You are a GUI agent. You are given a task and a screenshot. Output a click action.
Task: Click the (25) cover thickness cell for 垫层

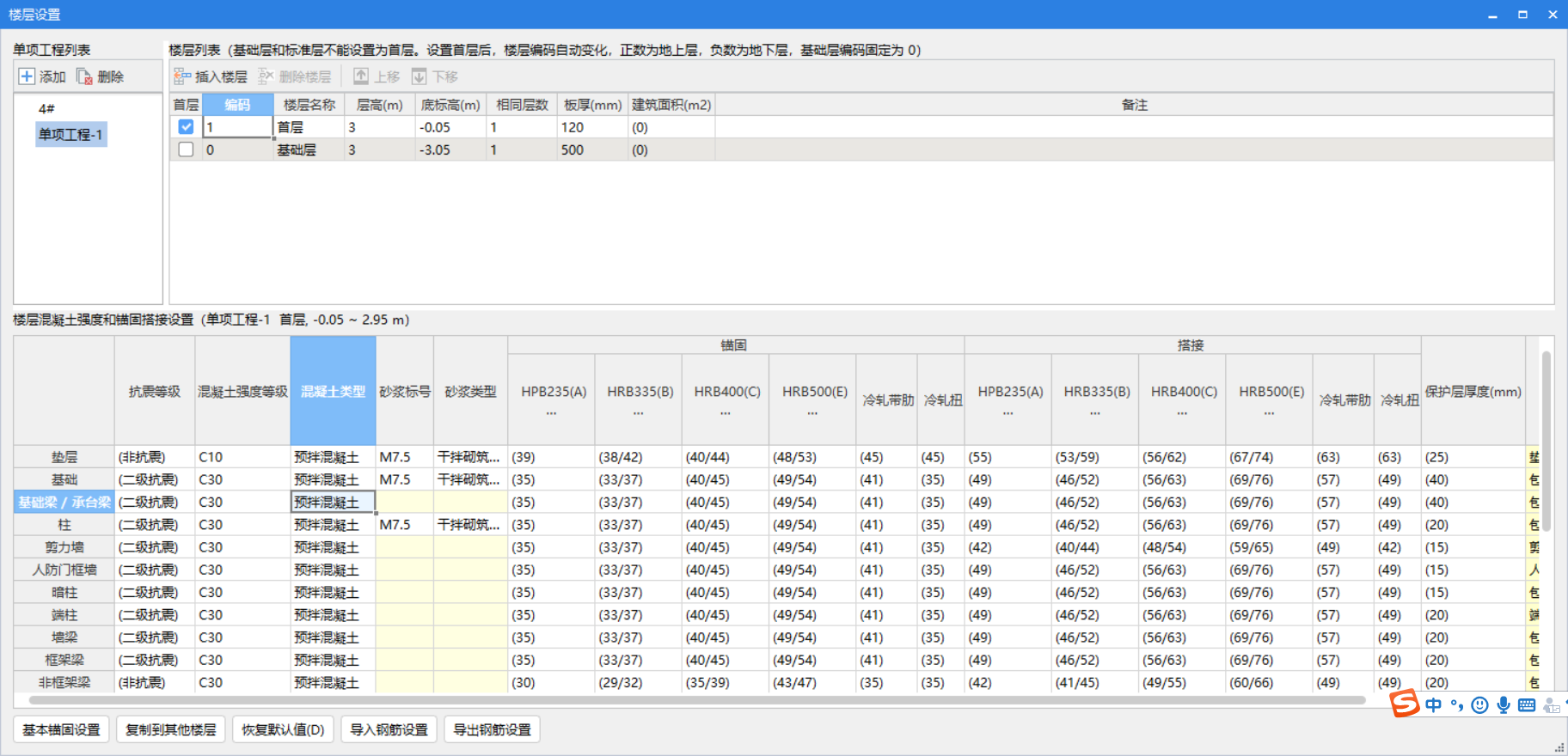[1473, 457]
